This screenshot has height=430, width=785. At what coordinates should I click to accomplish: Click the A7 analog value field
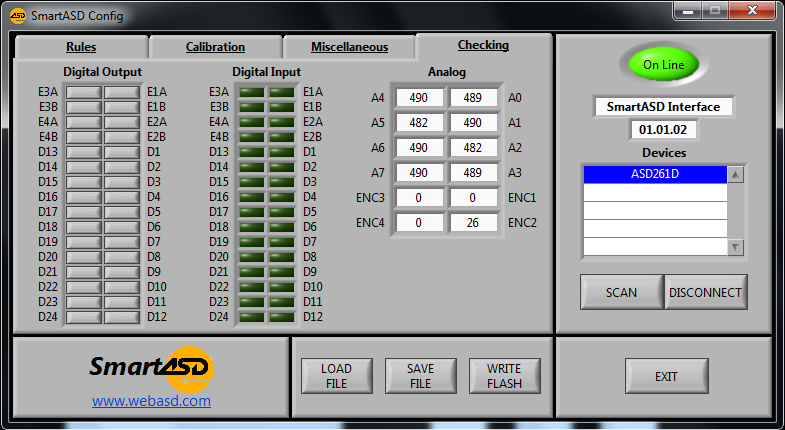[419, 173]
